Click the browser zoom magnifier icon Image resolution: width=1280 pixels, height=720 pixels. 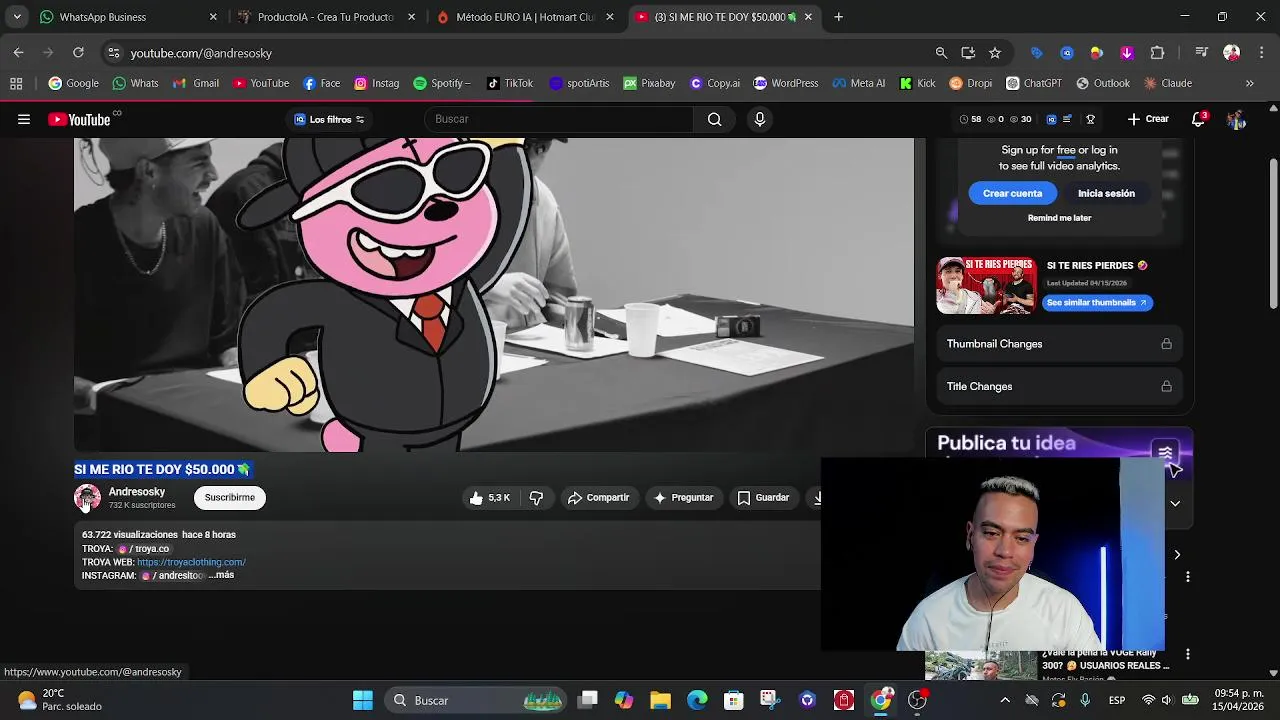click(x=941, y=53)
